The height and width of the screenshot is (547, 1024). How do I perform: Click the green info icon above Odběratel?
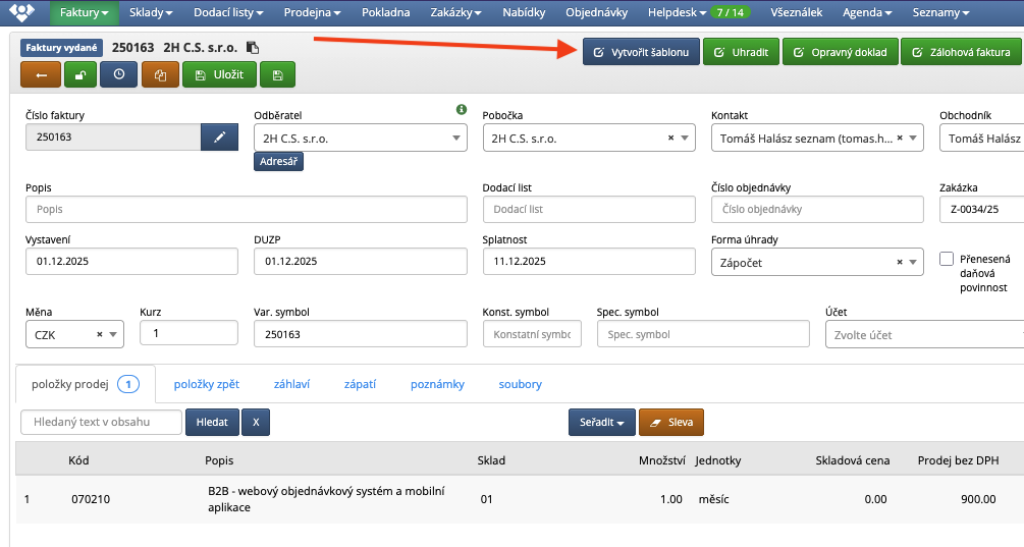[461, 109]
